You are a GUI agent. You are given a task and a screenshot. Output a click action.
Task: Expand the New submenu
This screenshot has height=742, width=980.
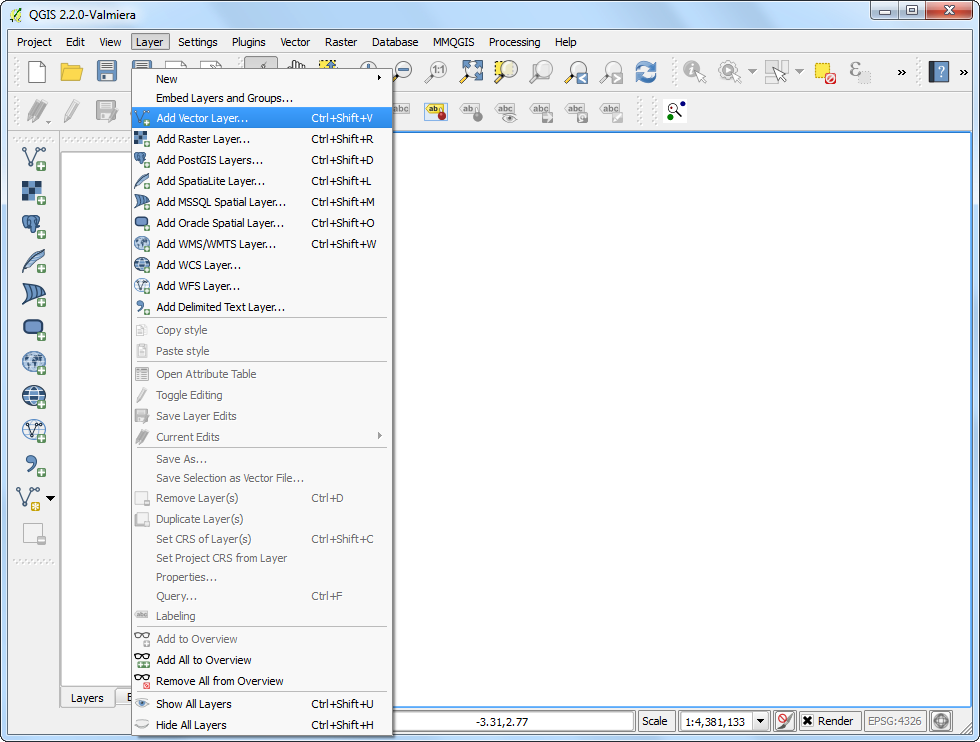262,79
